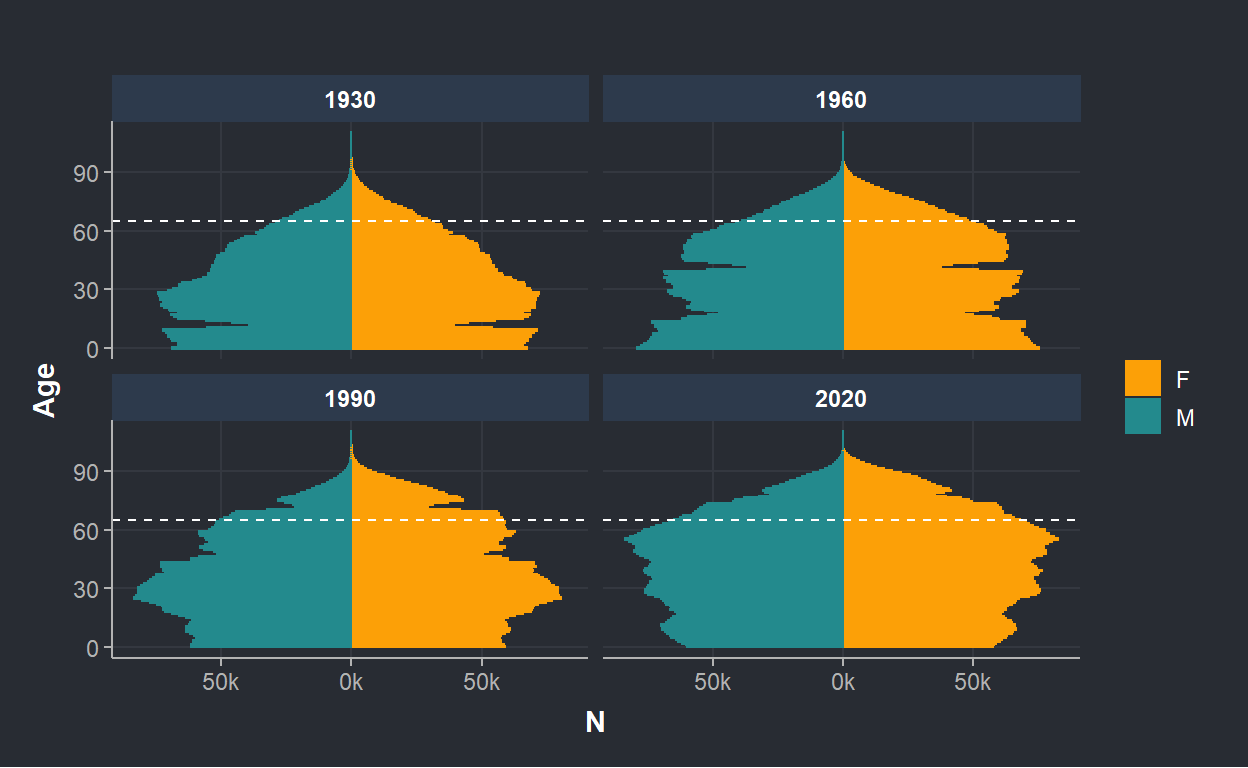The image size is (1248, 768).
Task: Click the Age axis title
Action: click(x=44, y=390)
